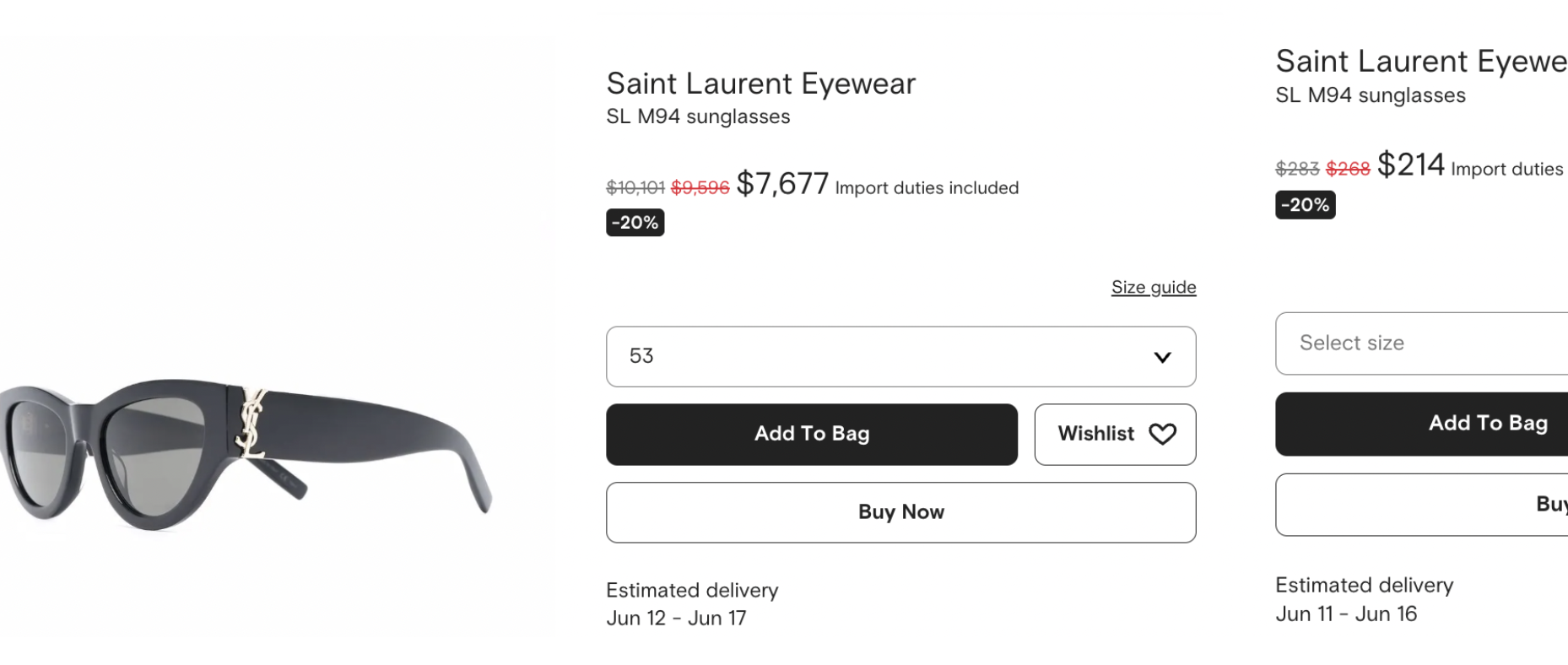1568x665 pixels.
Task: Click the $7,677 sale price
Action: pyautogui.click(x=782, y=183)
